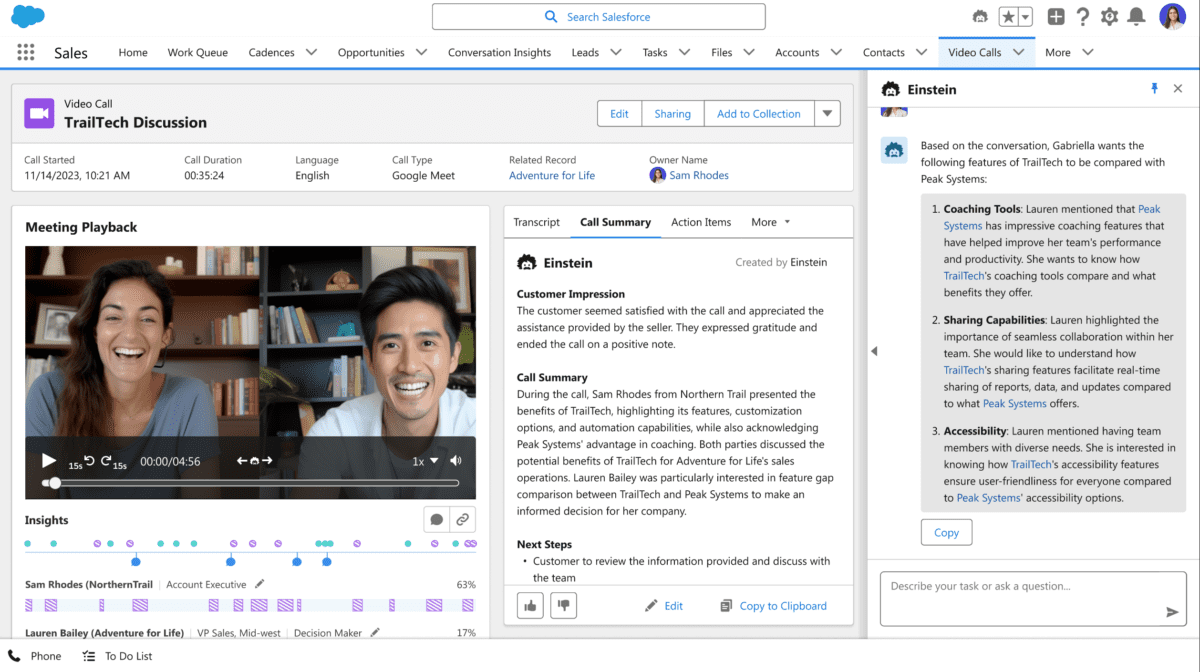Screen dimensions: 1200x672
Task: Open Help with the question mark icon
Action: pos(1082,16)
